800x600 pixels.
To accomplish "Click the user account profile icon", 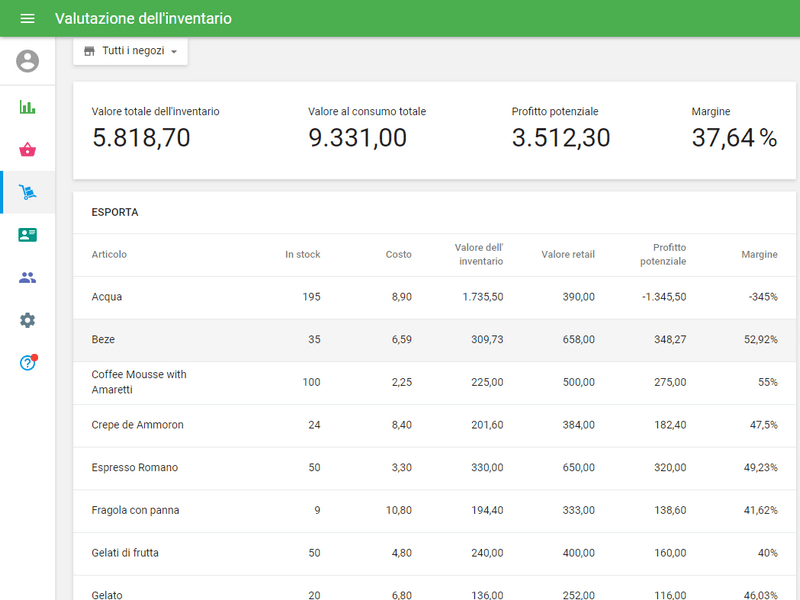I will pos(27,61).
